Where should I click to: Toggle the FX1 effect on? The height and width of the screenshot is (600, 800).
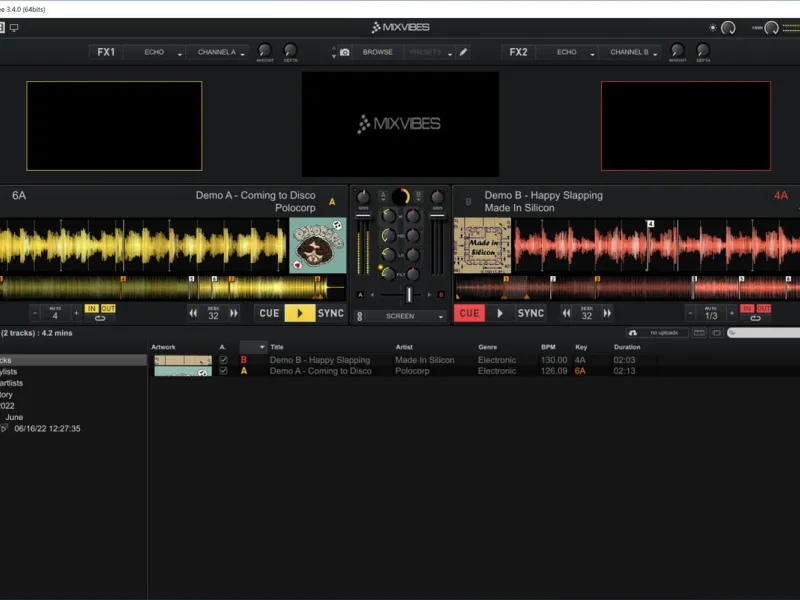106,52
